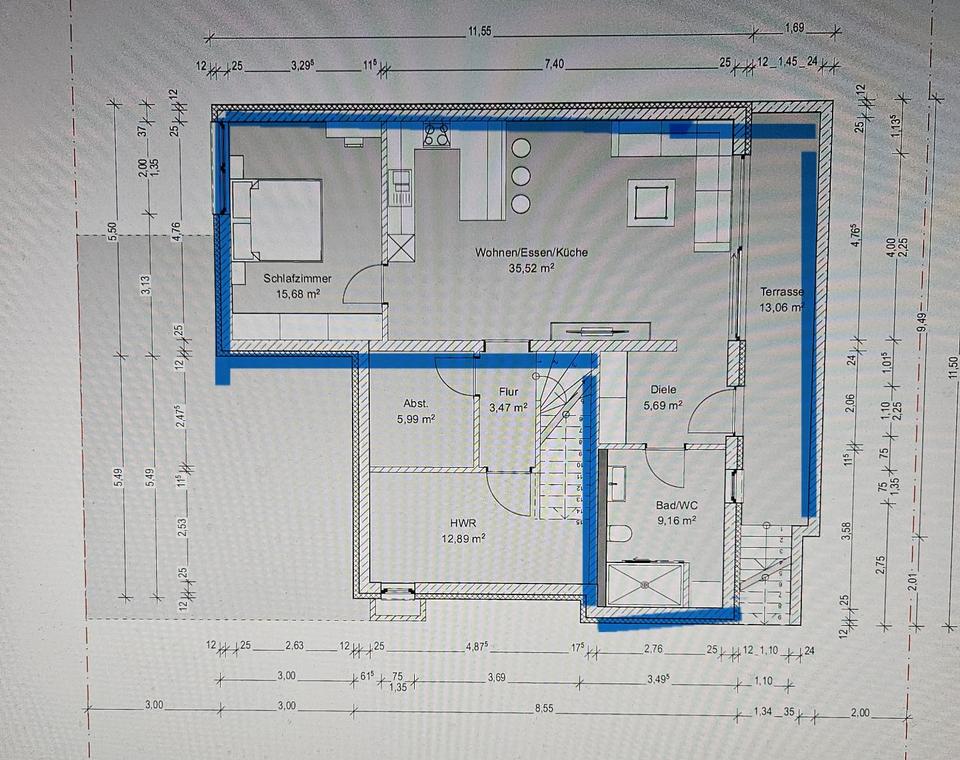
Task: Click the Abst. 5,99 m² label
Action: [415, 411]
